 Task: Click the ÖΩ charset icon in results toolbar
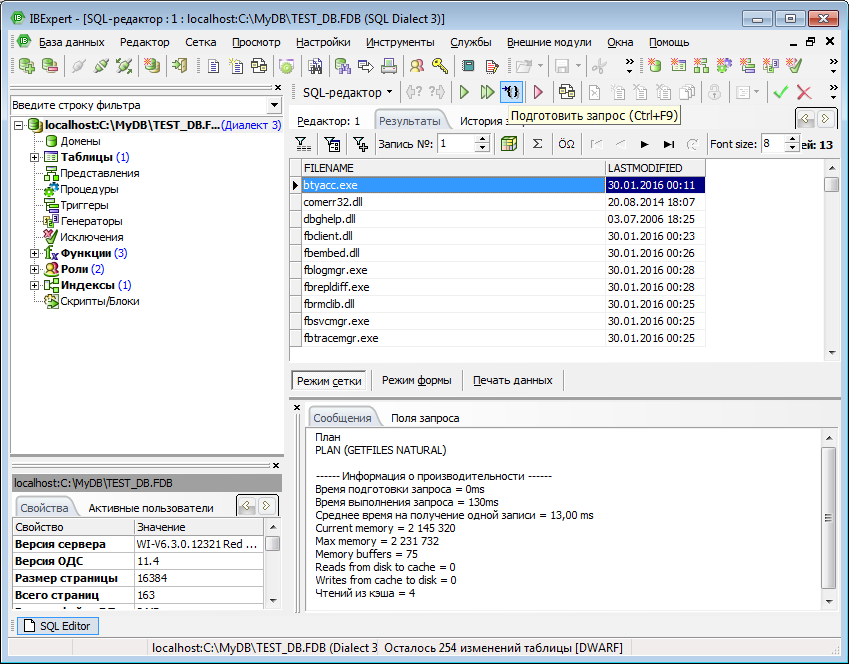566,144
